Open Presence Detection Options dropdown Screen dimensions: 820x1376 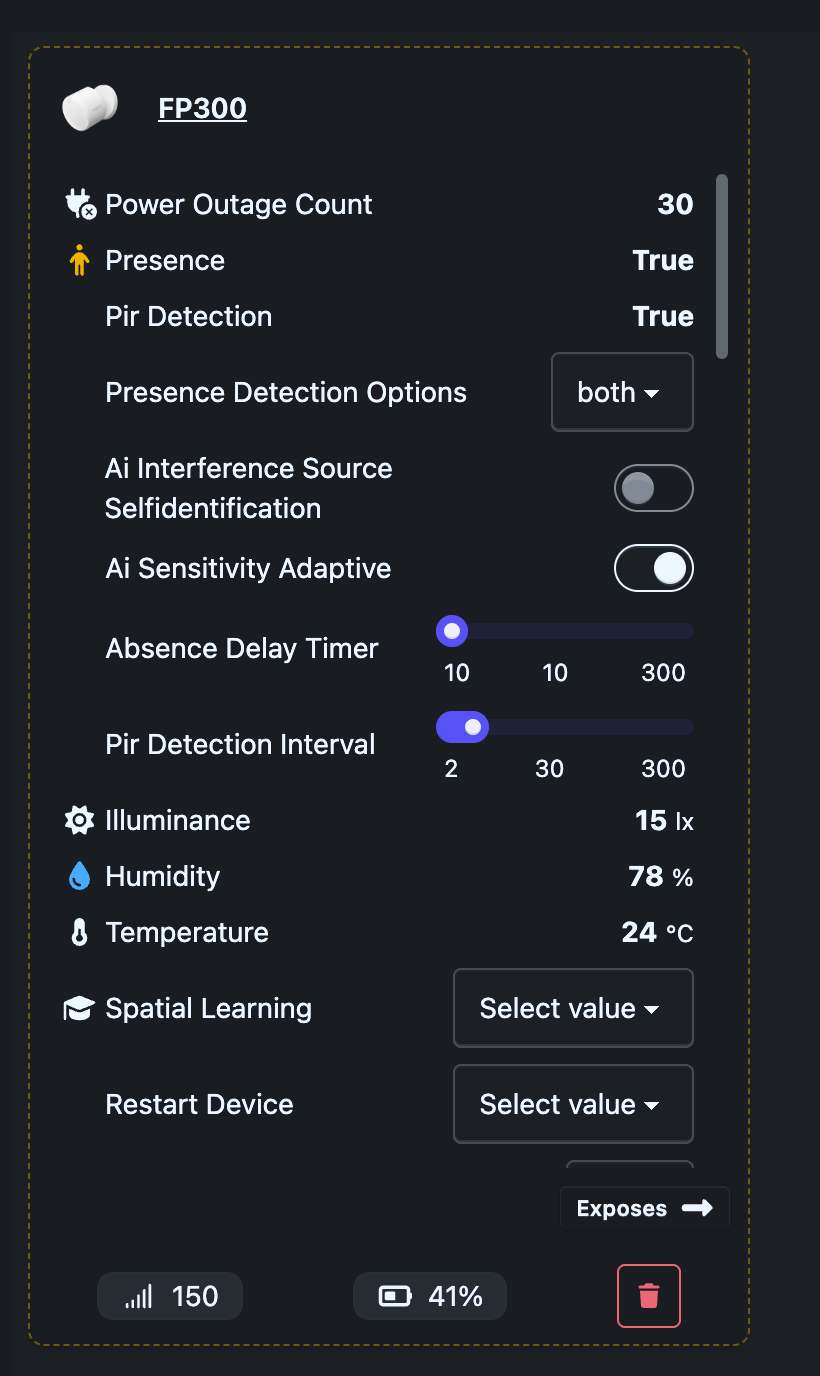pos(621,392)
